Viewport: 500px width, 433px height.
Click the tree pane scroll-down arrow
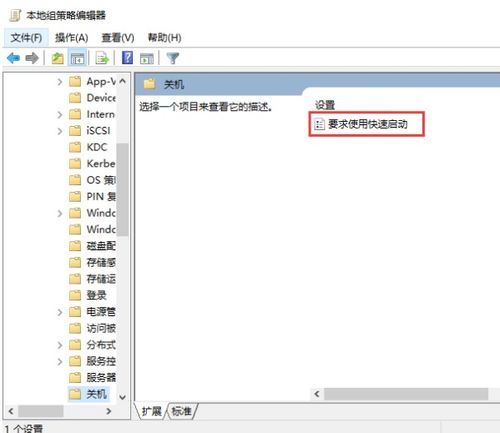click(123, 397)
